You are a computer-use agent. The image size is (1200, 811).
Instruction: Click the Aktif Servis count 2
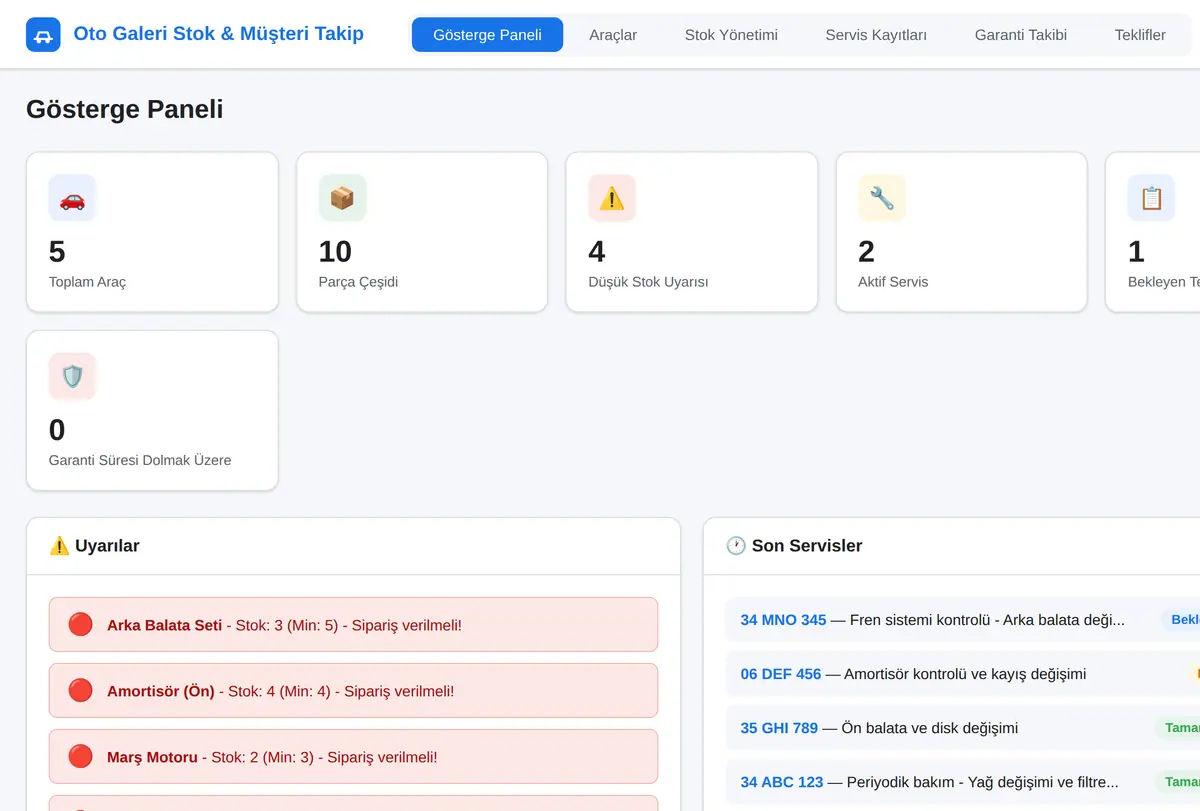[867, 251]
